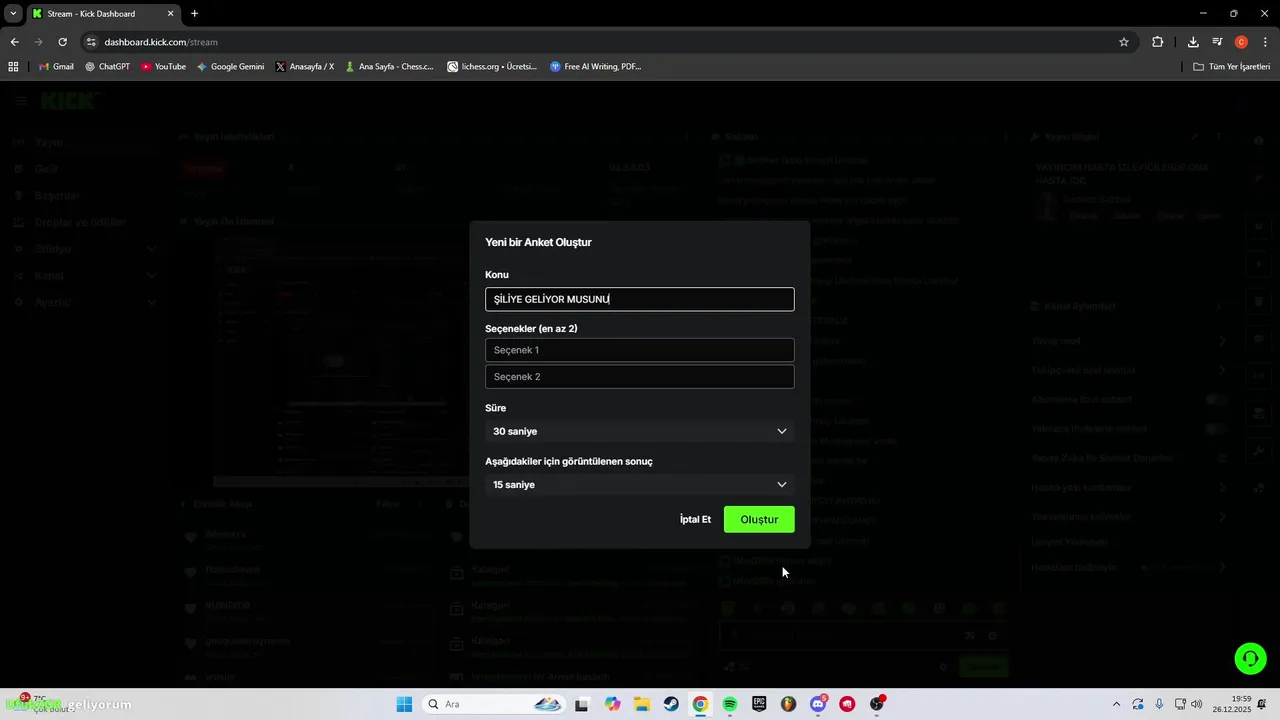Open the Windows Start menu
The width and height of the screenshot is (1280, 720).
pos(404,704)
